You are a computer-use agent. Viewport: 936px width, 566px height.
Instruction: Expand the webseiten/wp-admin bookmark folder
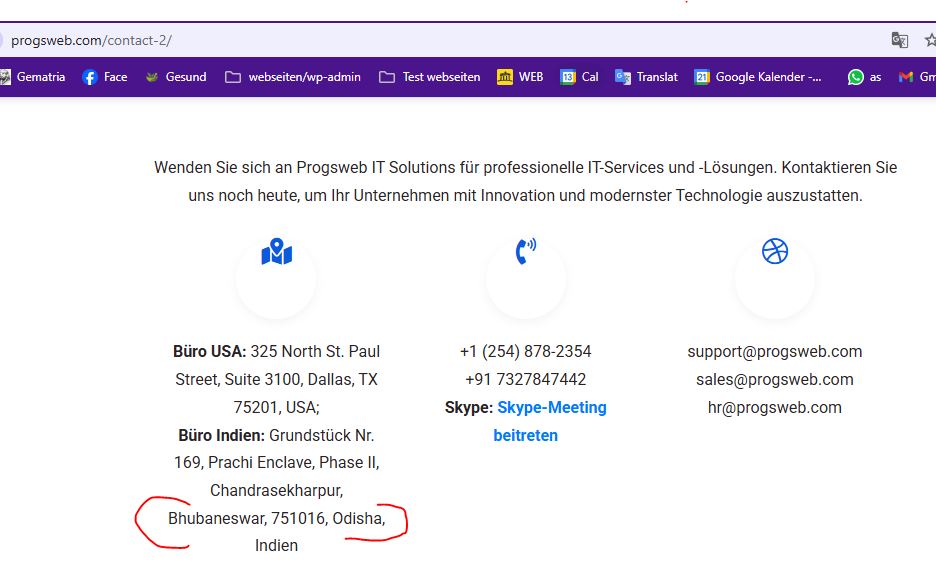pos(293,77)
